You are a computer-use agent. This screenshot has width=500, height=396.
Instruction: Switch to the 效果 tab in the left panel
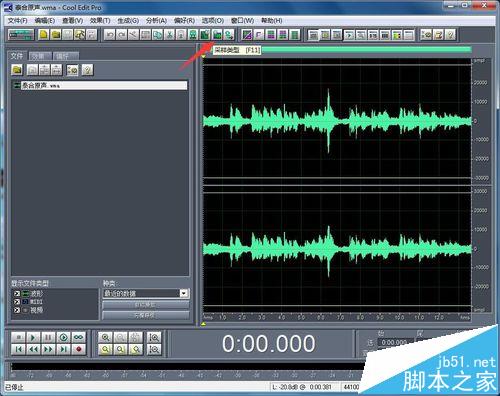pyautogui.click(x=39, y=56)
